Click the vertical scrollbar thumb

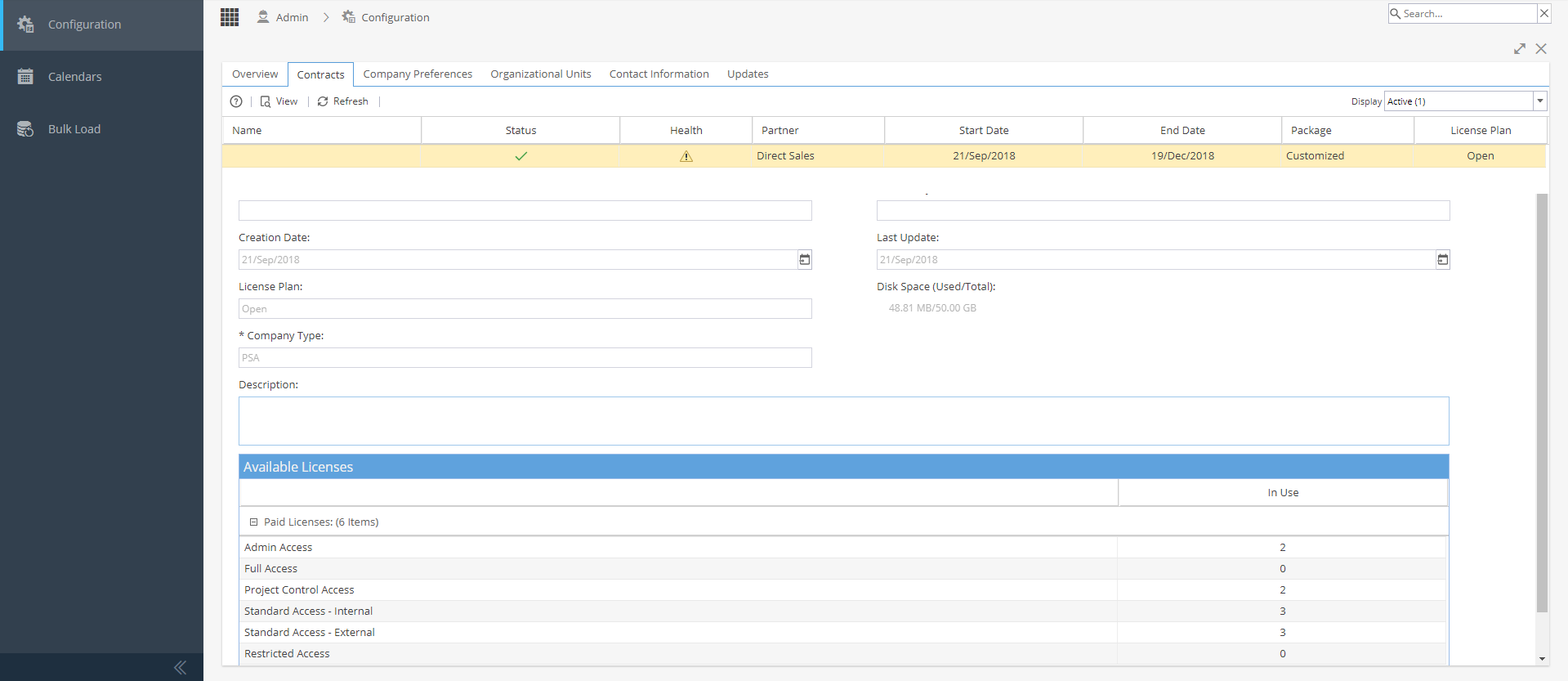pyautogui.click(x=1542, y=402)
